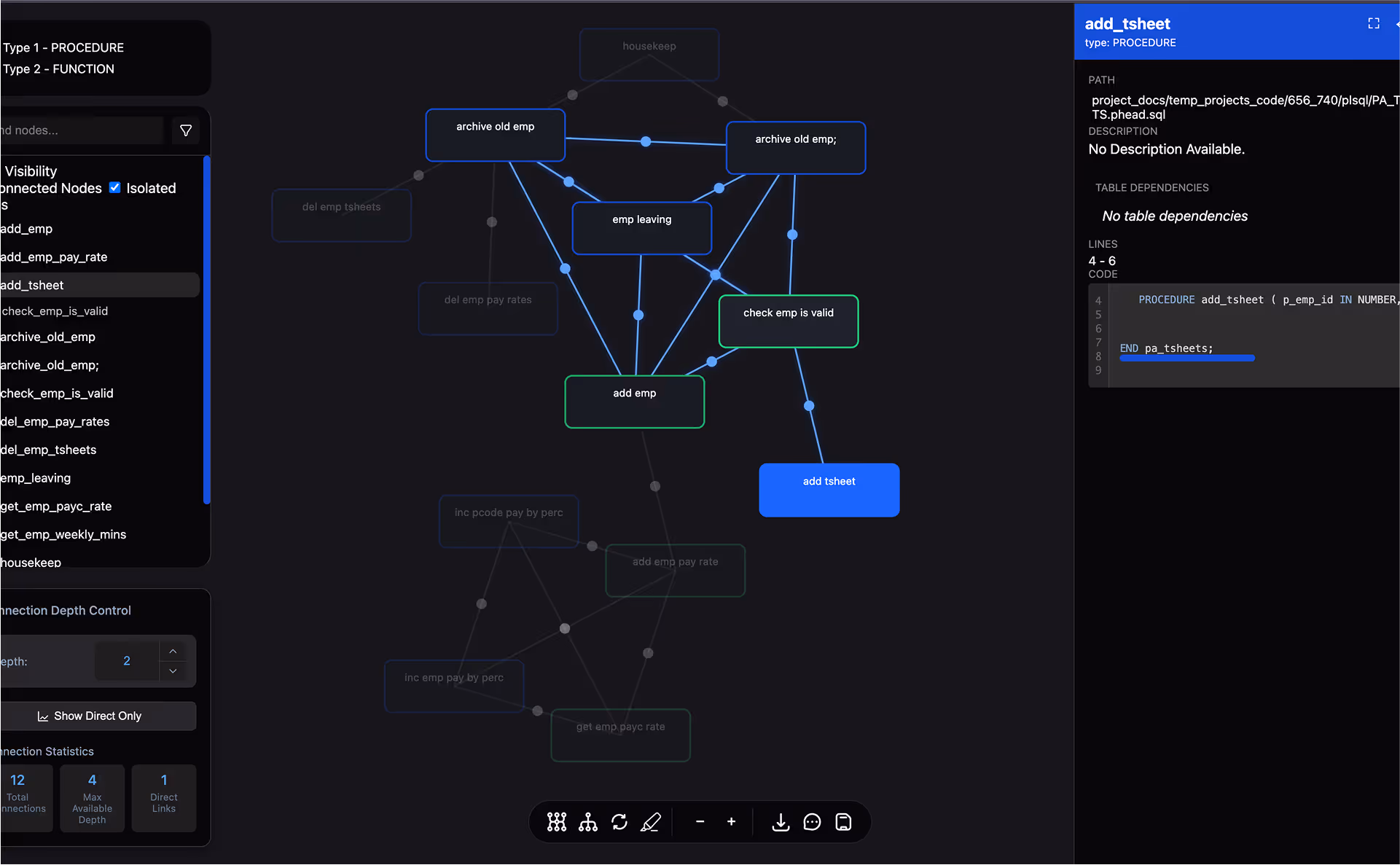Click the 'del emp pay rates' graph node
The width and height of the screenshot is (1400, 865).
pyautogui.click(x=488, y=308)
